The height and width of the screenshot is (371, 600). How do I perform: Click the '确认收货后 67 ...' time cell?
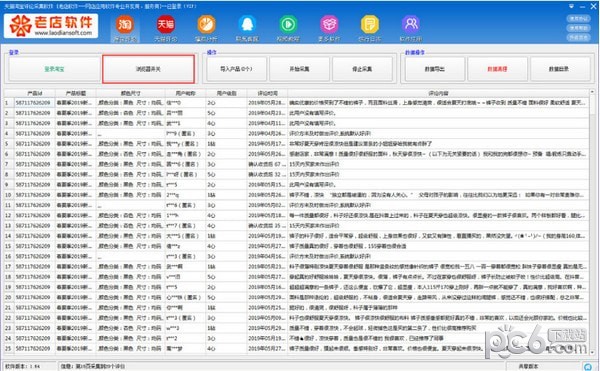267,164
